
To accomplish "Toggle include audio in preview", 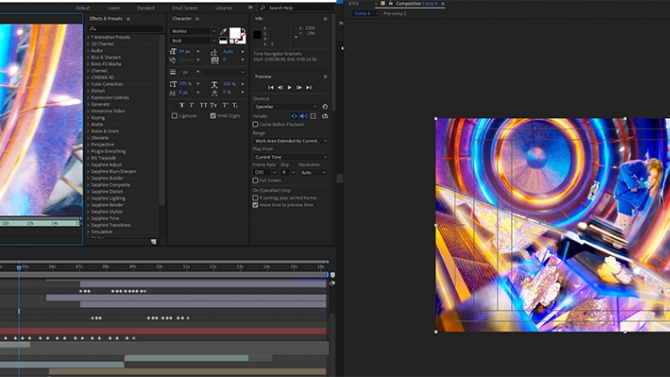I will point(303,116).
